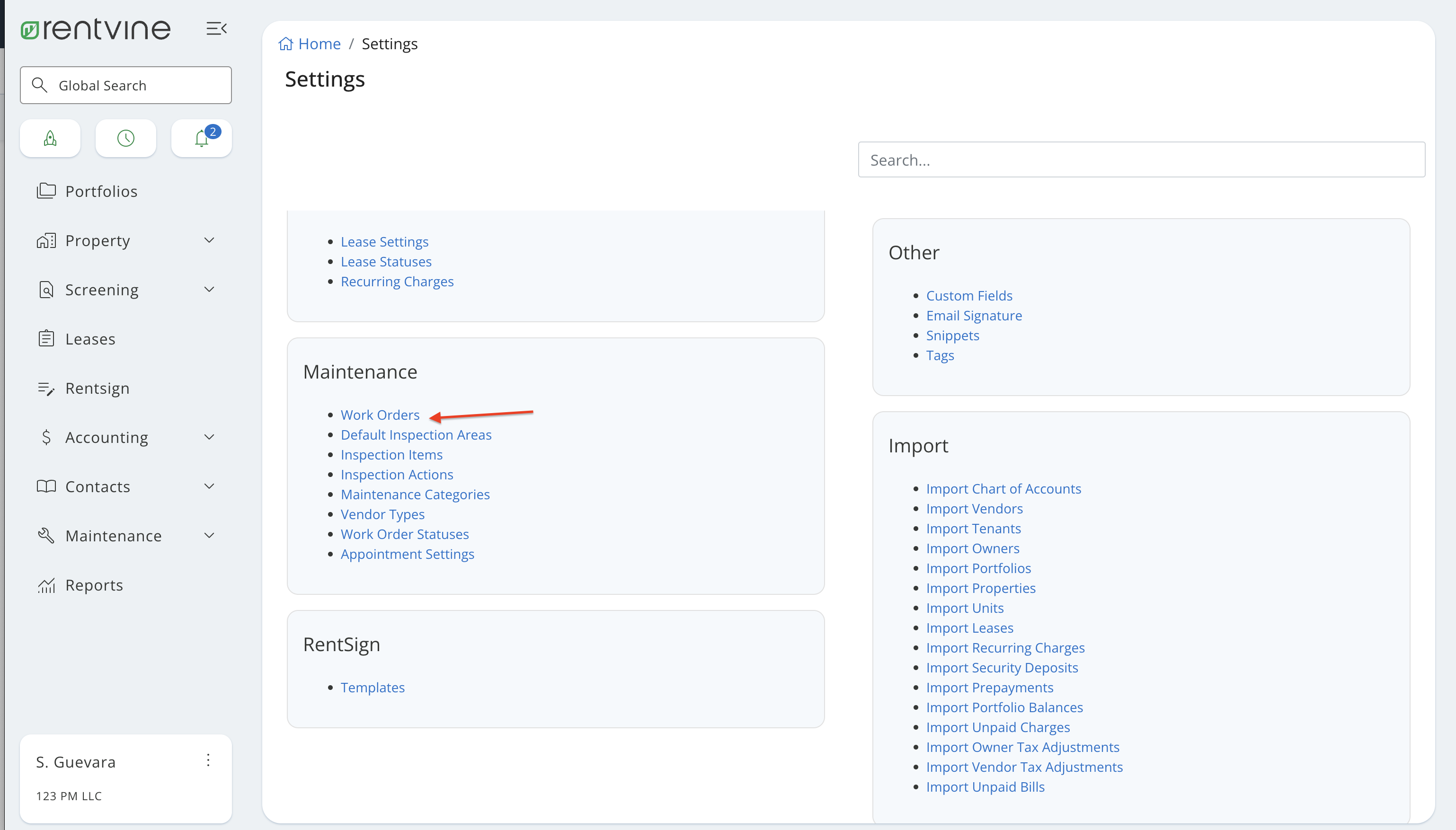Collapse the sidebar with the menu toggle icon
Screen dimensions: 1456x830
coord(217,28)
